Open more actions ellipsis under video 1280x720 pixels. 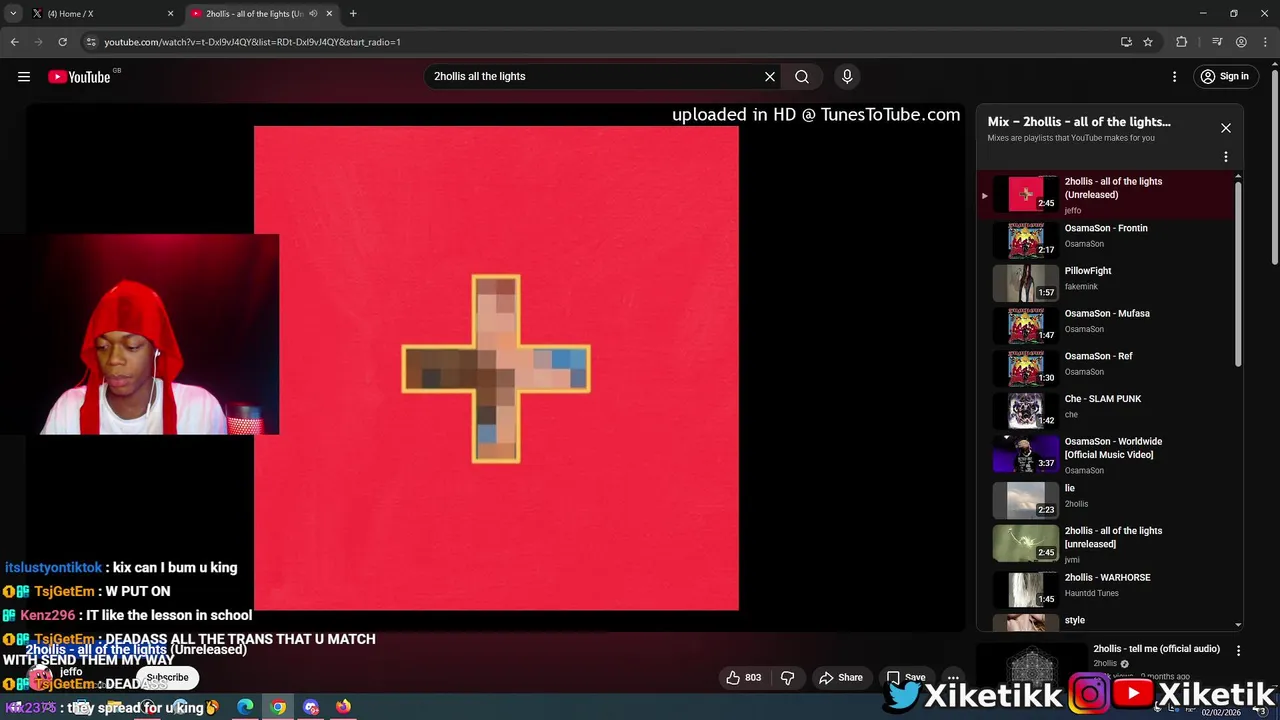(x=954, y=677)
